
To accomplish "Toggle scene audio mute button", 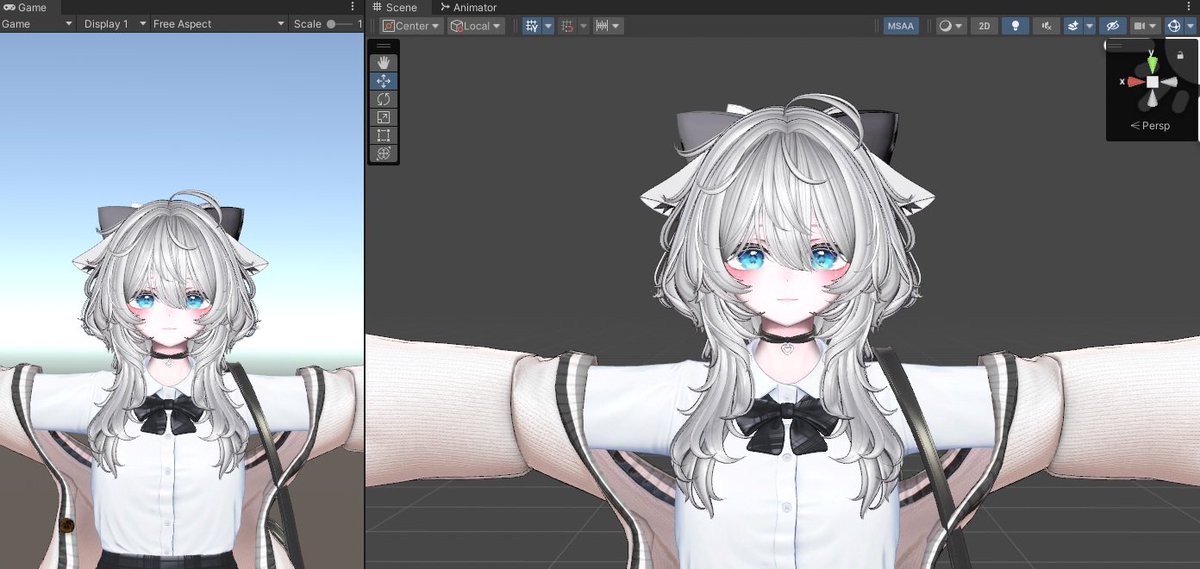I will click(1046, 26).
